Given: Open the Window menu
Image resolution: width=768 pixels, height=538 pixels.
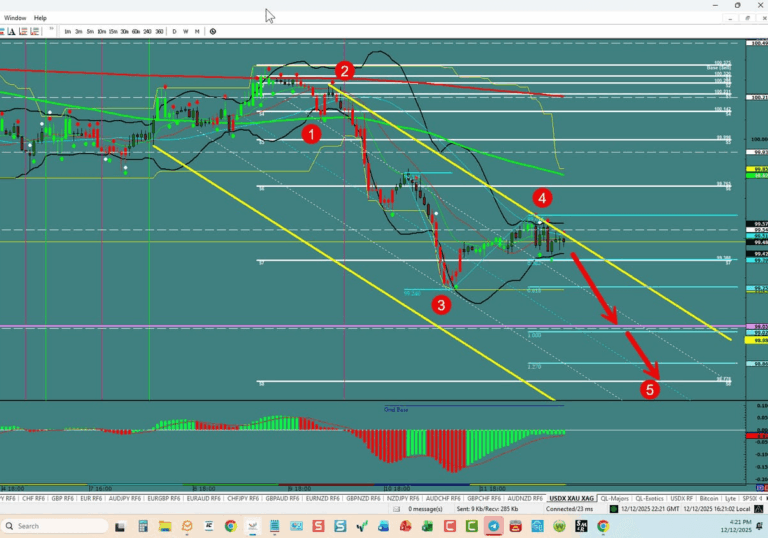Looking at the screenshot, I should click(x=15, y=18).
